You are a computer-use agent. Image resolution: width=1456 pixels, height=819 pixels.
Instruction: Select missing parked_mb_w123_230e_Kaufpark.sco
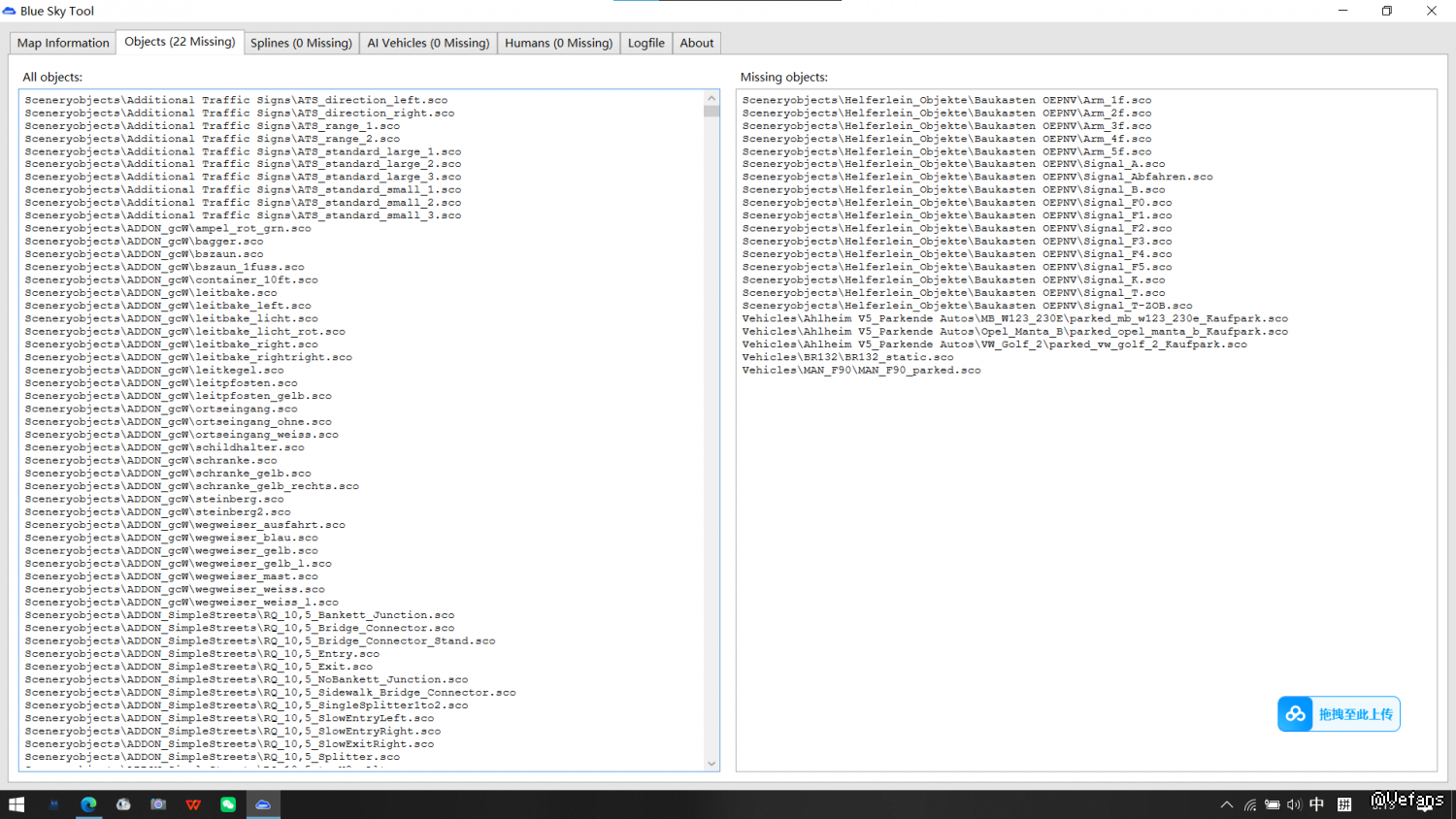[x=1015, y=318]
